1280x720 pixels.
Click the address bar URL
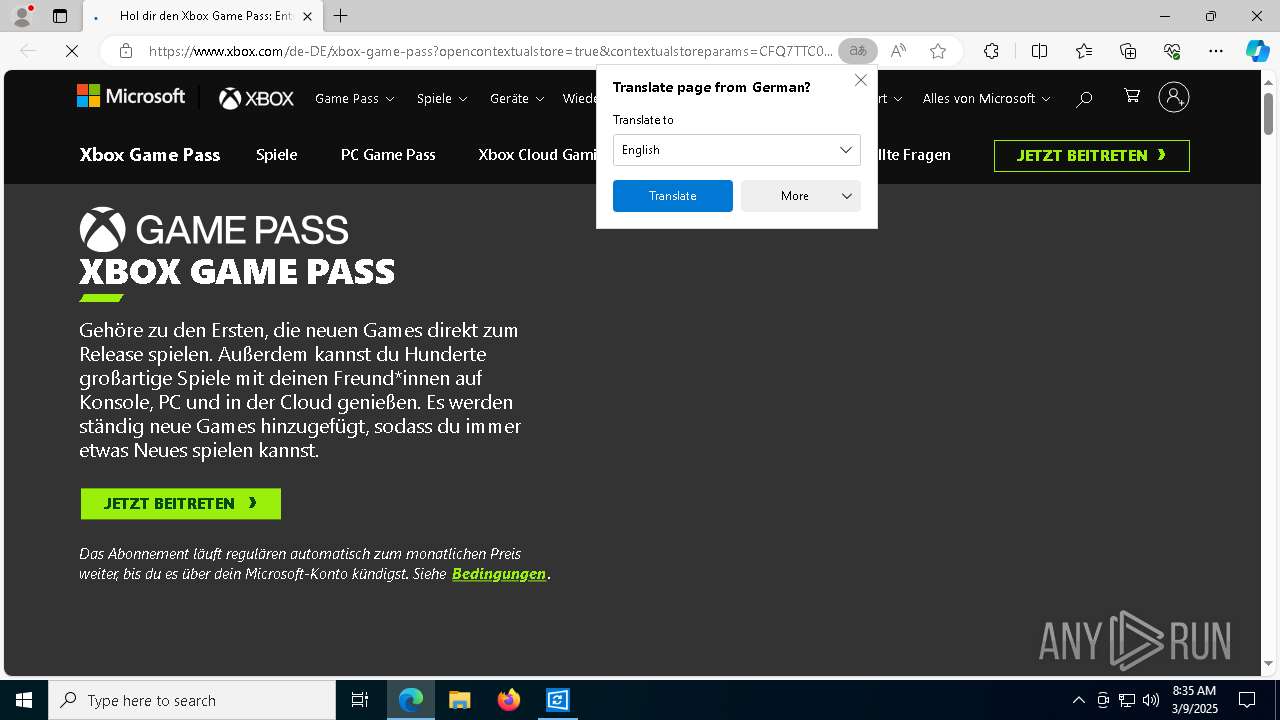490,51
